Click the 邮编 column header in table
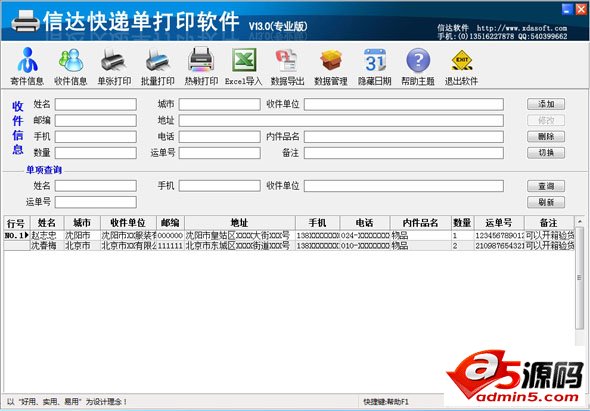 coord(170,223)
